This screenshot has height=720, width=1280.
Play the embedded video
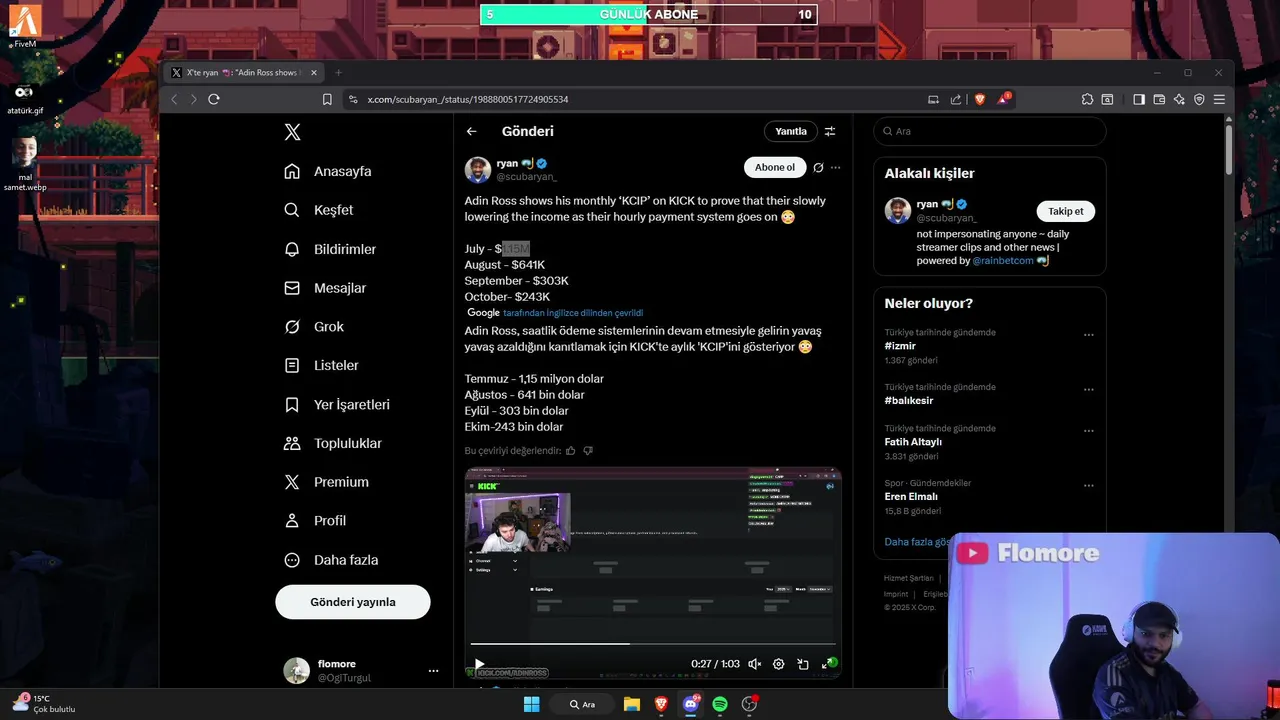pyautogui.click(x=479, y=664)
